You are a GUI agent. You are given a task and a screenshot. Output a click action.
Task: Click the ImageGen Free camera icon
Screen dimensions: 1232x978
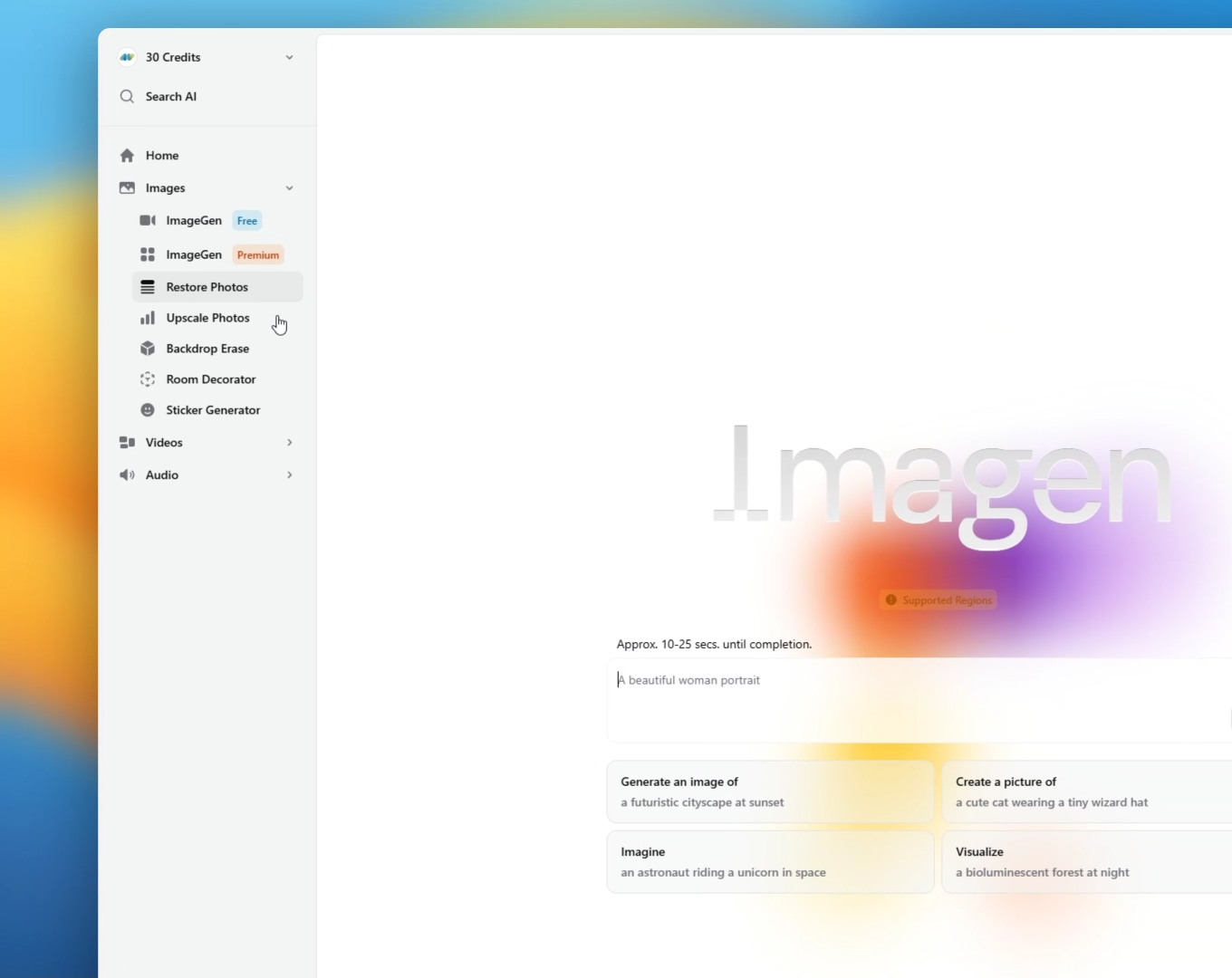[148, 220]
